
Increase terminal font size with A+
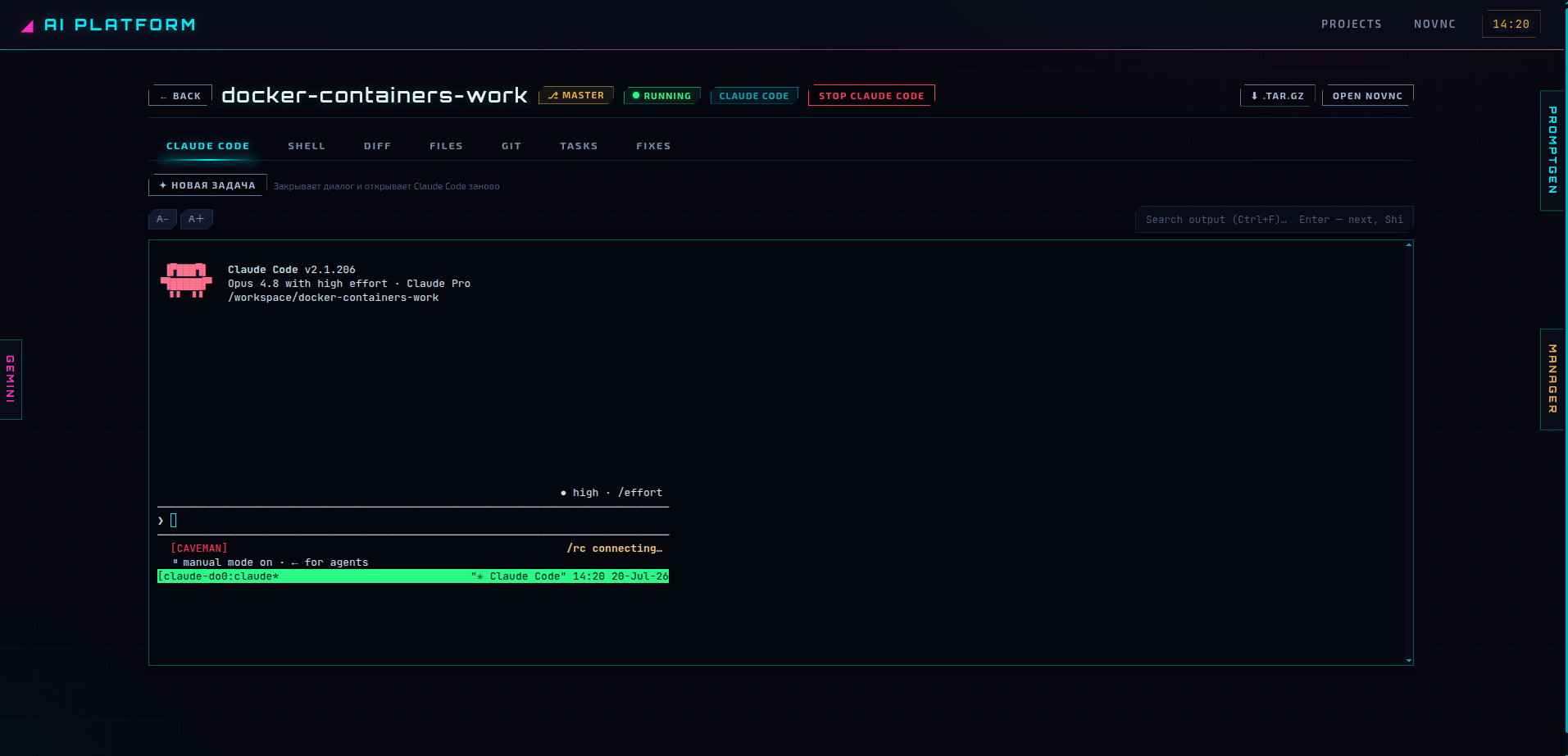[x=197, y=219]
